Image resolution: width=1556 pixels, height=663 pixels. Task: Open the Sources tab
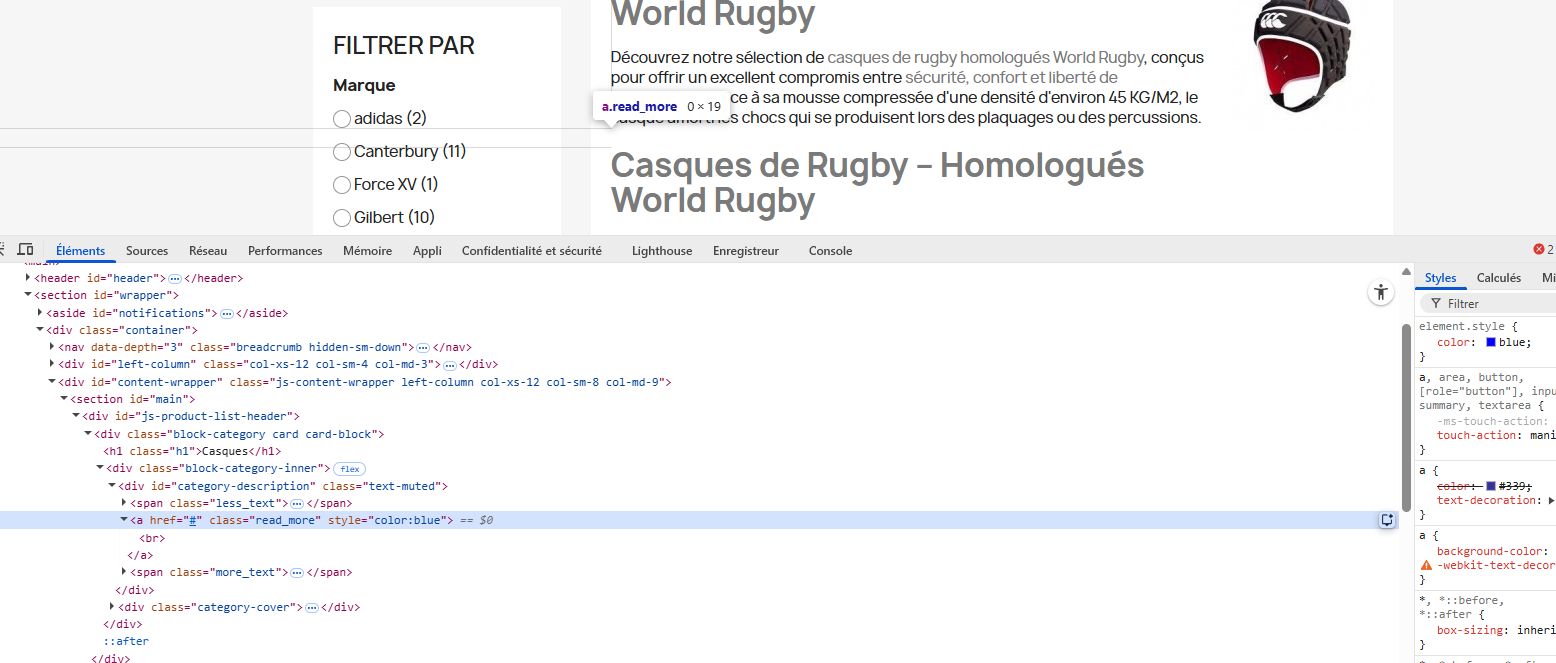(147, 251)
